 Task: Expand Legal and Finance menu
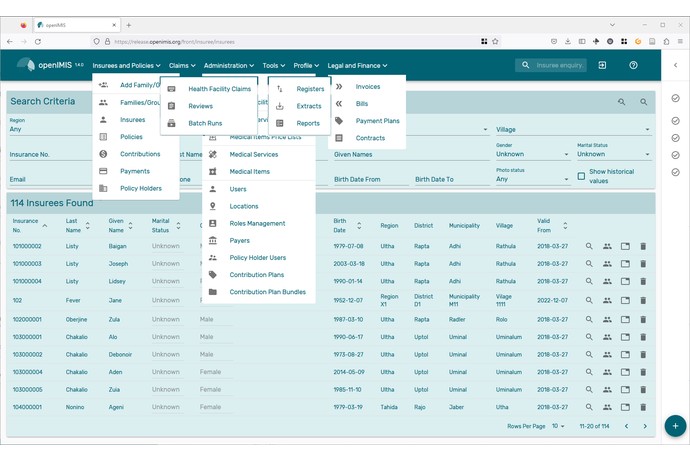(357, 66)
